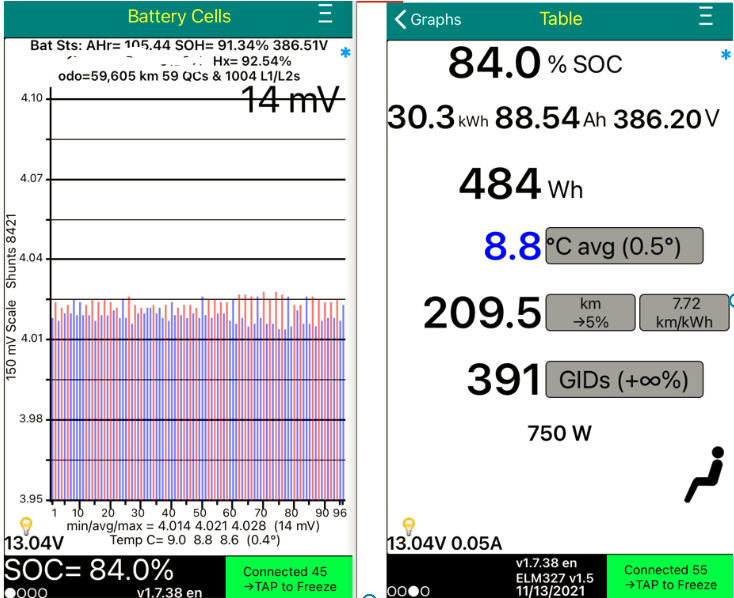734x598 pixels.
Task: Tap the blue Bluetooth indicator on Battery Cells screen
Action: click(345, 52)
